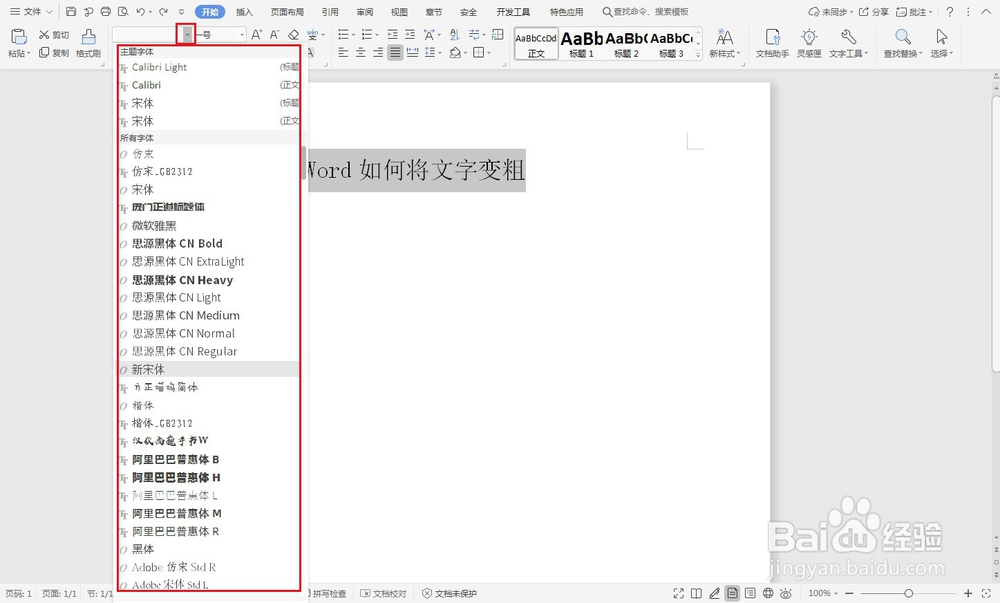Apply the Normal (正文) style

coord(536,44)
